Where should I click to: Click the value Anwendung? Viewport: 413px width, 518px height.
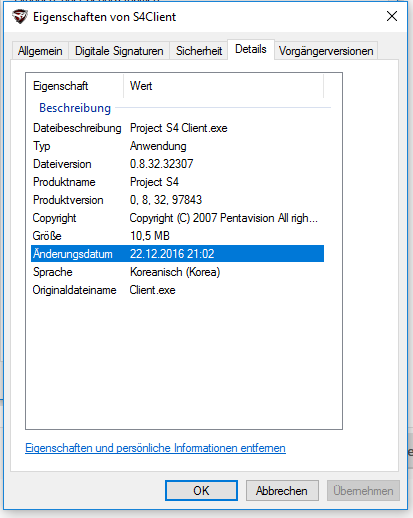[x=158, y=146]
